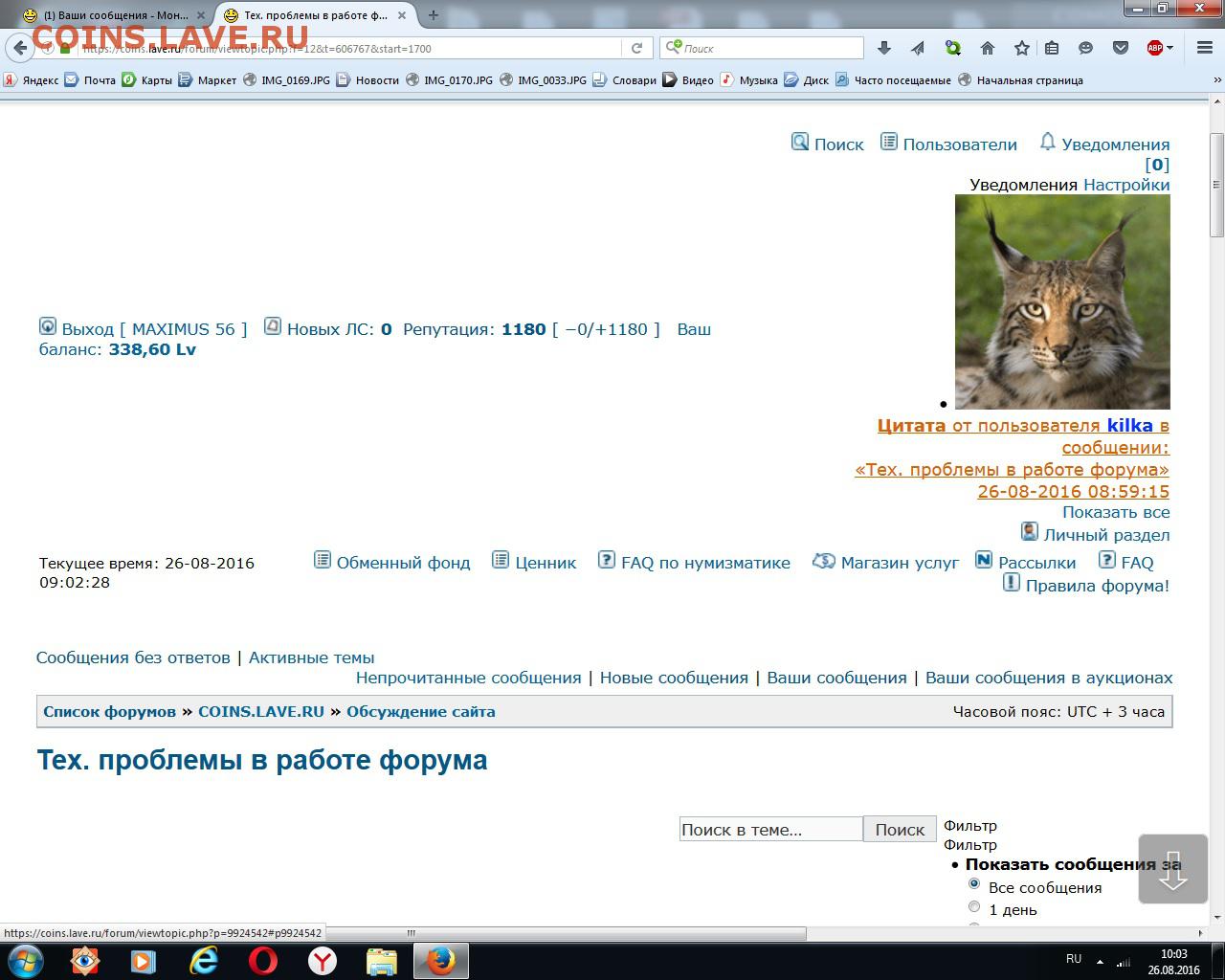Click the paper-plane send icon in toolbar
The height and width of the screenshot is (980, 1225).
pos(918,48)
